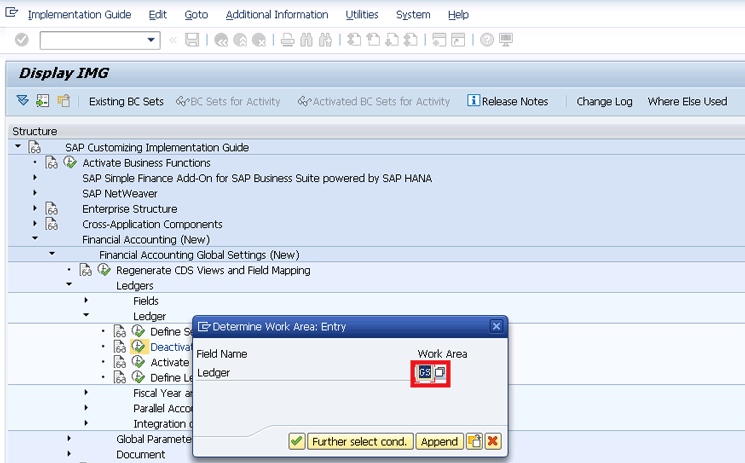Click Existing BC Sets button

pos(126,101)
